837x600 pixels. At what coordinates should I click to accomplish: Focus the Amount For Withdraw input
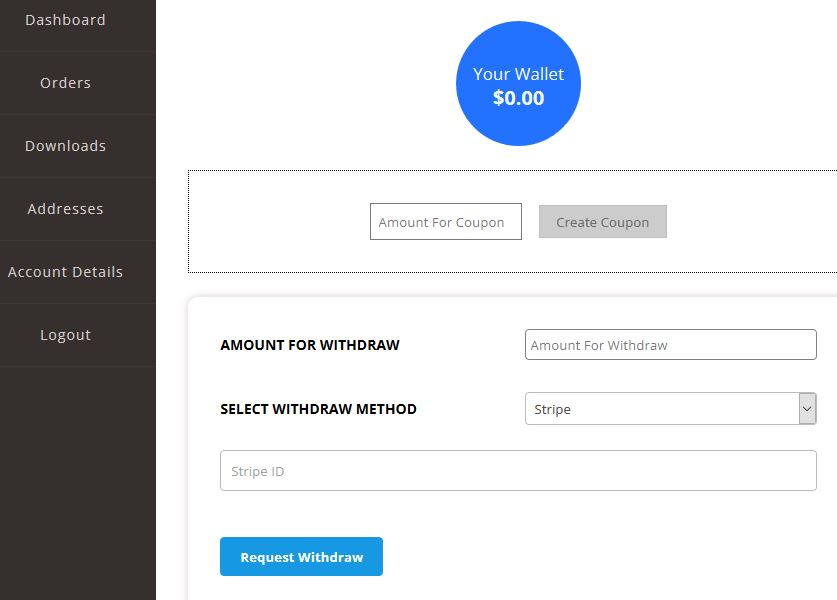coord(670,345)
